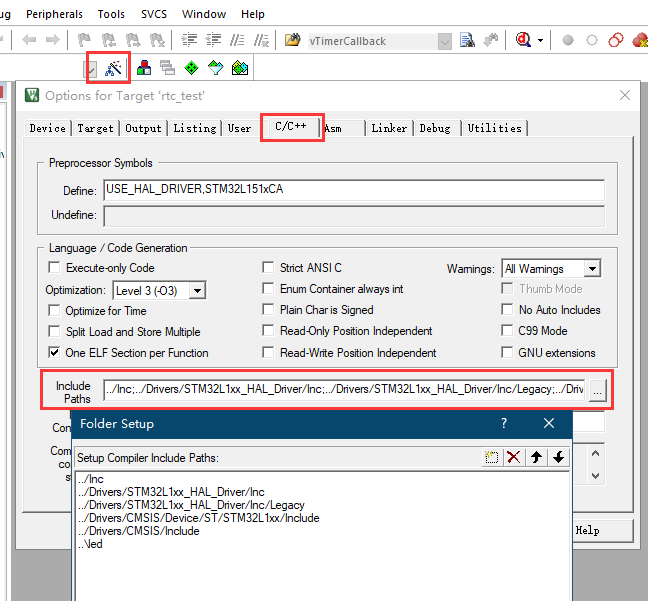Add new include path in Folder Setup

[x=491, y=457]
